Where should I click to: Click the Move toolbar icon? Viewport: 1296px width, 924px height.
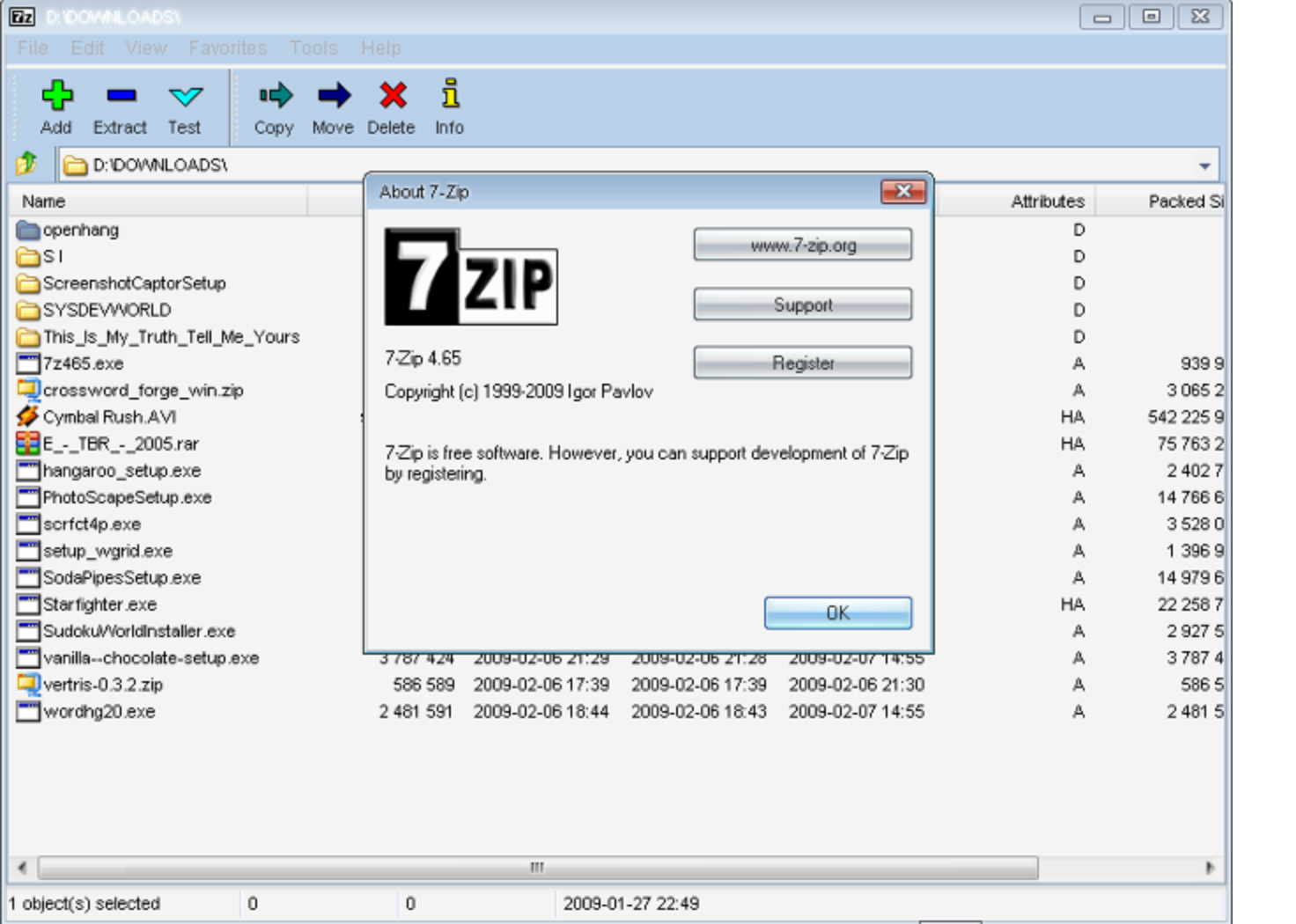(x=334, y=94)
